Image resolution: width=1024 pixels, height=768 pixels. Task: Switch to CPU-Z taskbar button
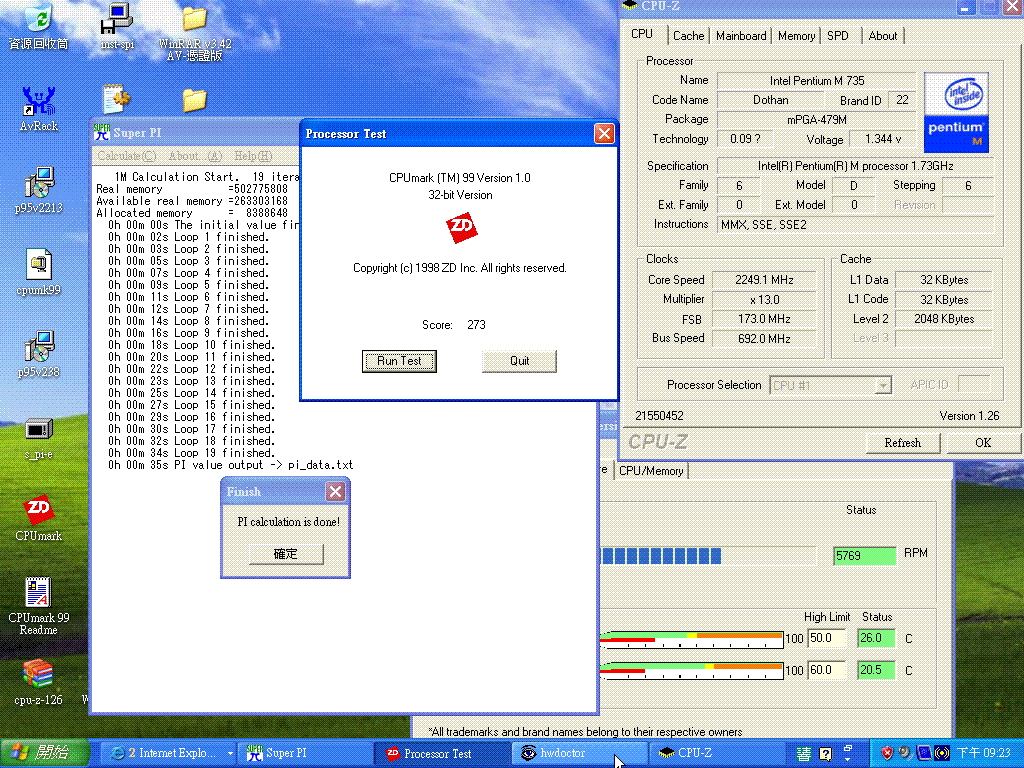715,753
